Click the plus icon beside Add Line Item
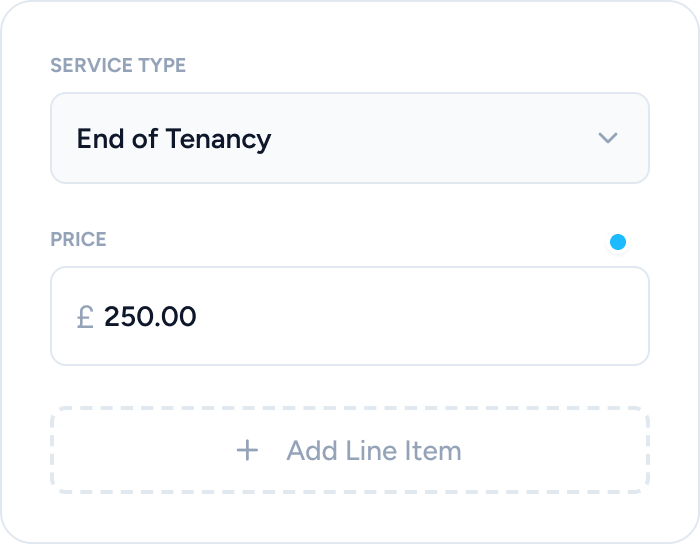This screenshot has width=700, height=544. point(247,450)
